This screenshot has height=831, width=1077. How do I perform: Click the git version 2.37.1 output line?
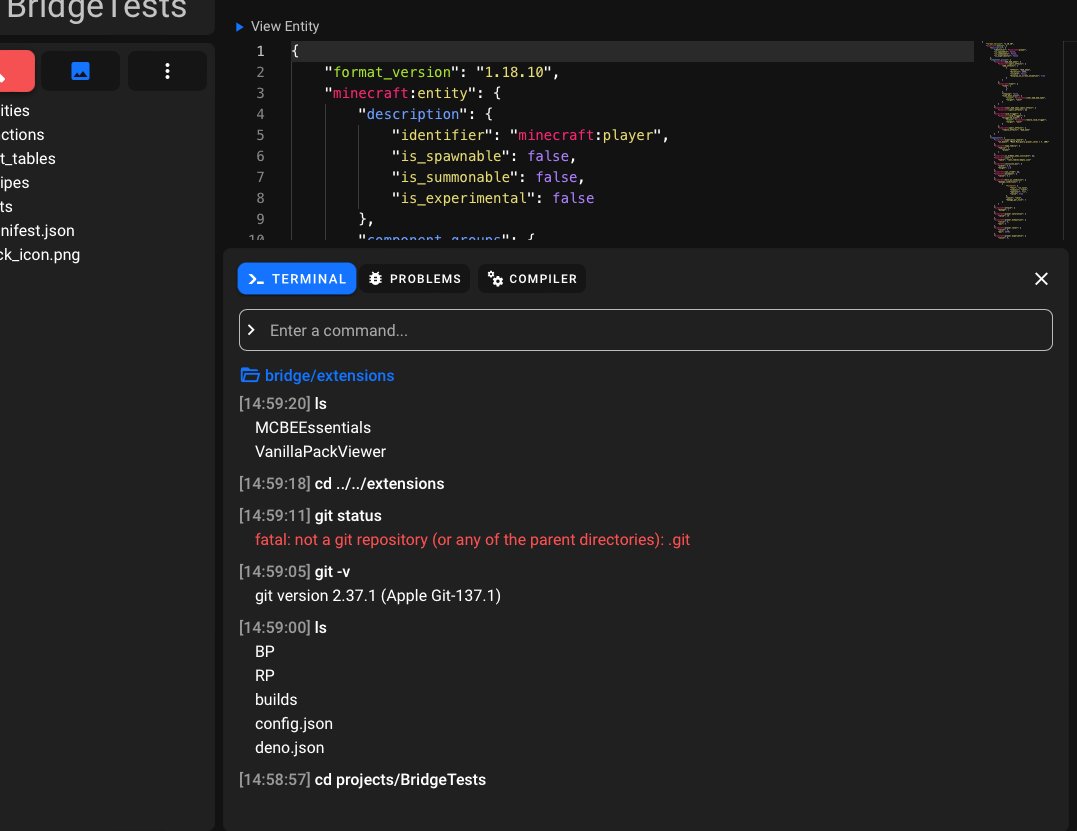click(378, 595)
